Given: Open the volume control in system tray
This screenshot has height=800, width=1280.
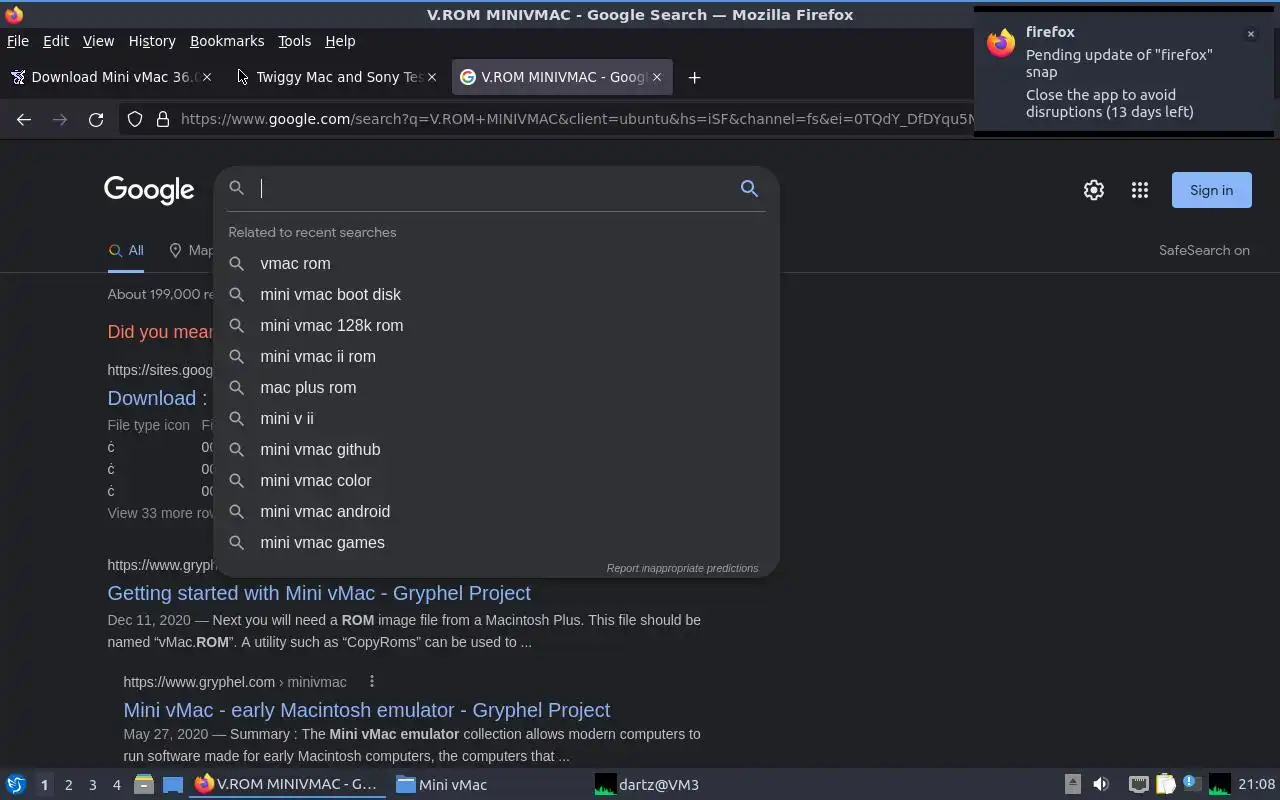Looking at the screenshot, I should point(1101,785).
